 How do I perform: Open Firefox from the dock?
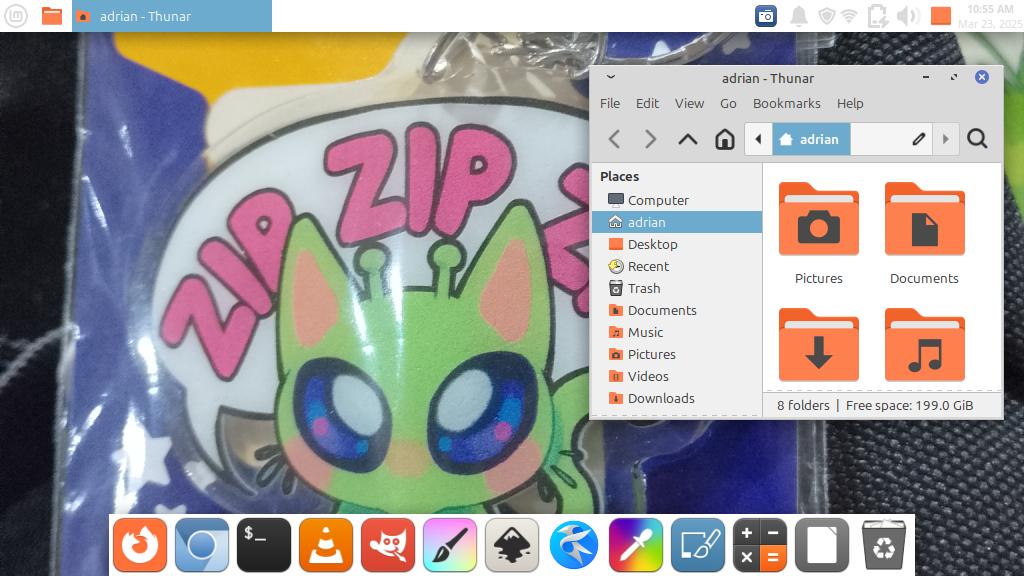click(x=140, y=545)
